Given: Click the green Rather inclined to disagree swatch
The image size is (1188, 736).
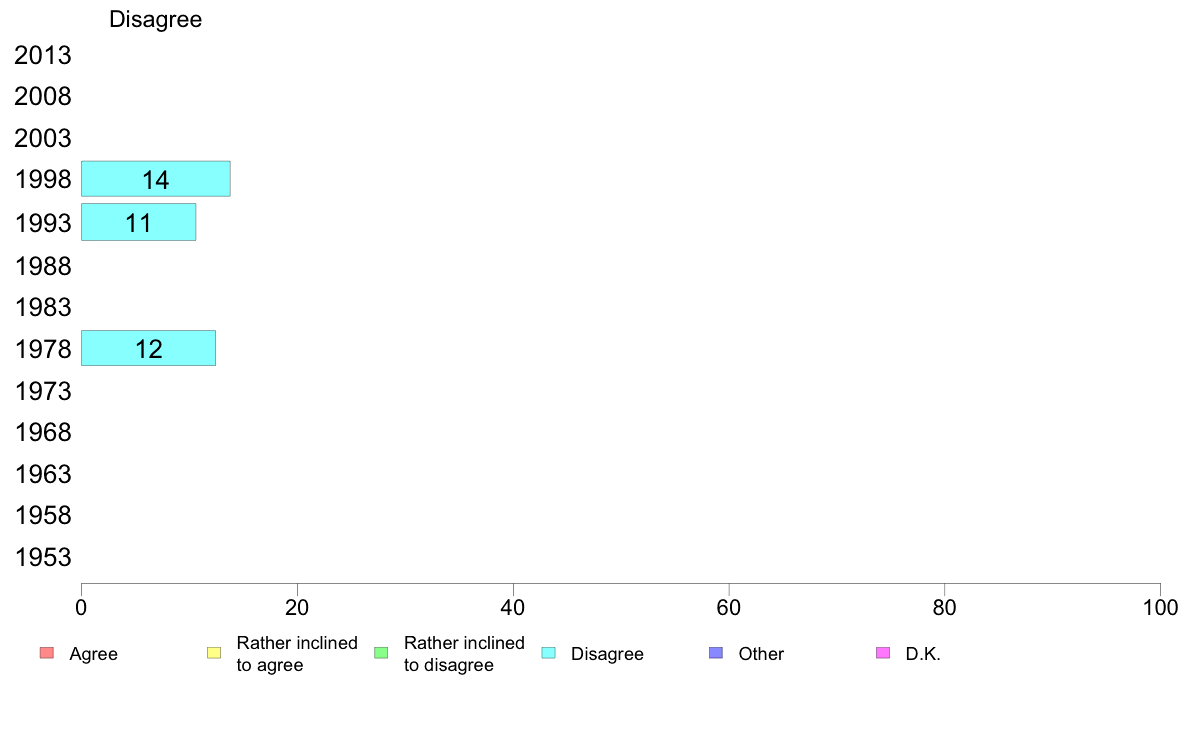Looking at the screenshot, I should coord(381,653).
